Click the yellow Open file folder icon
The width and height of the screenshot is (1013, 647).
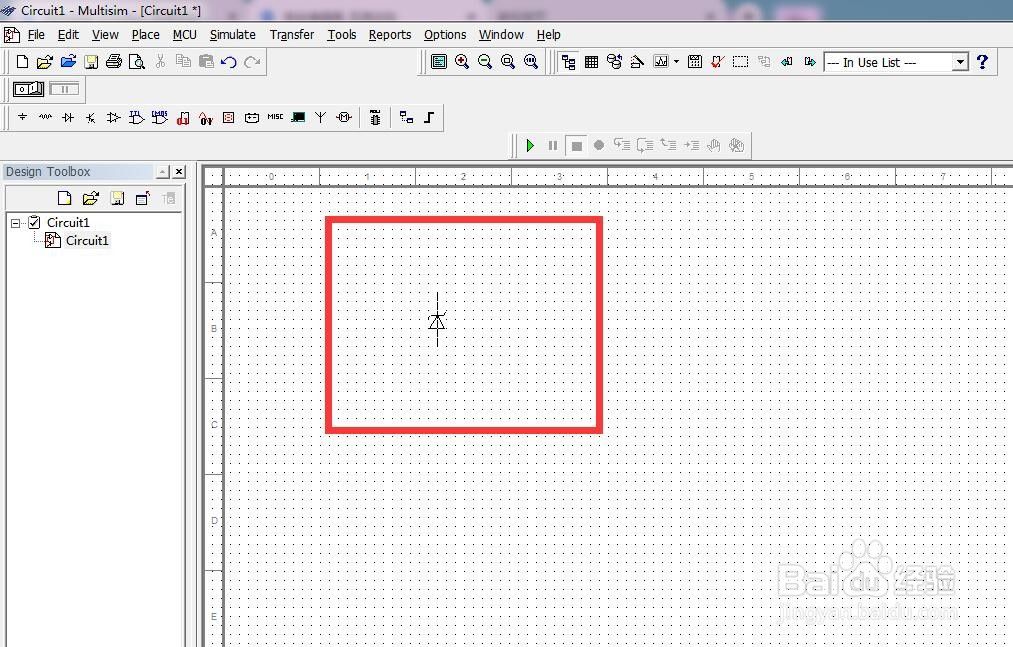pos(45,62)
